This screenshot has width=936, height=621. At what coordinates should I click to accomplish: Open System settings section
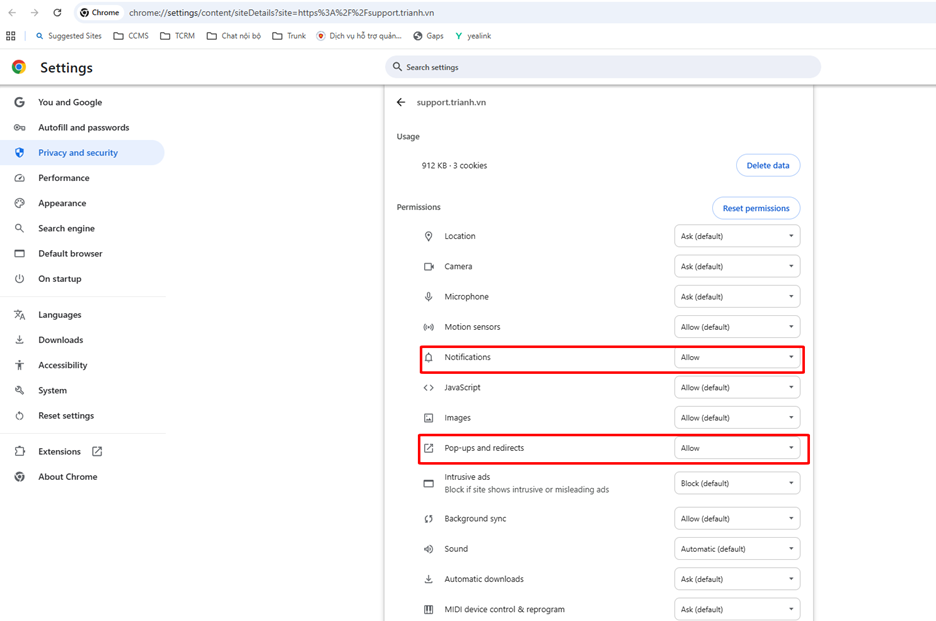(x=82, y=391)
